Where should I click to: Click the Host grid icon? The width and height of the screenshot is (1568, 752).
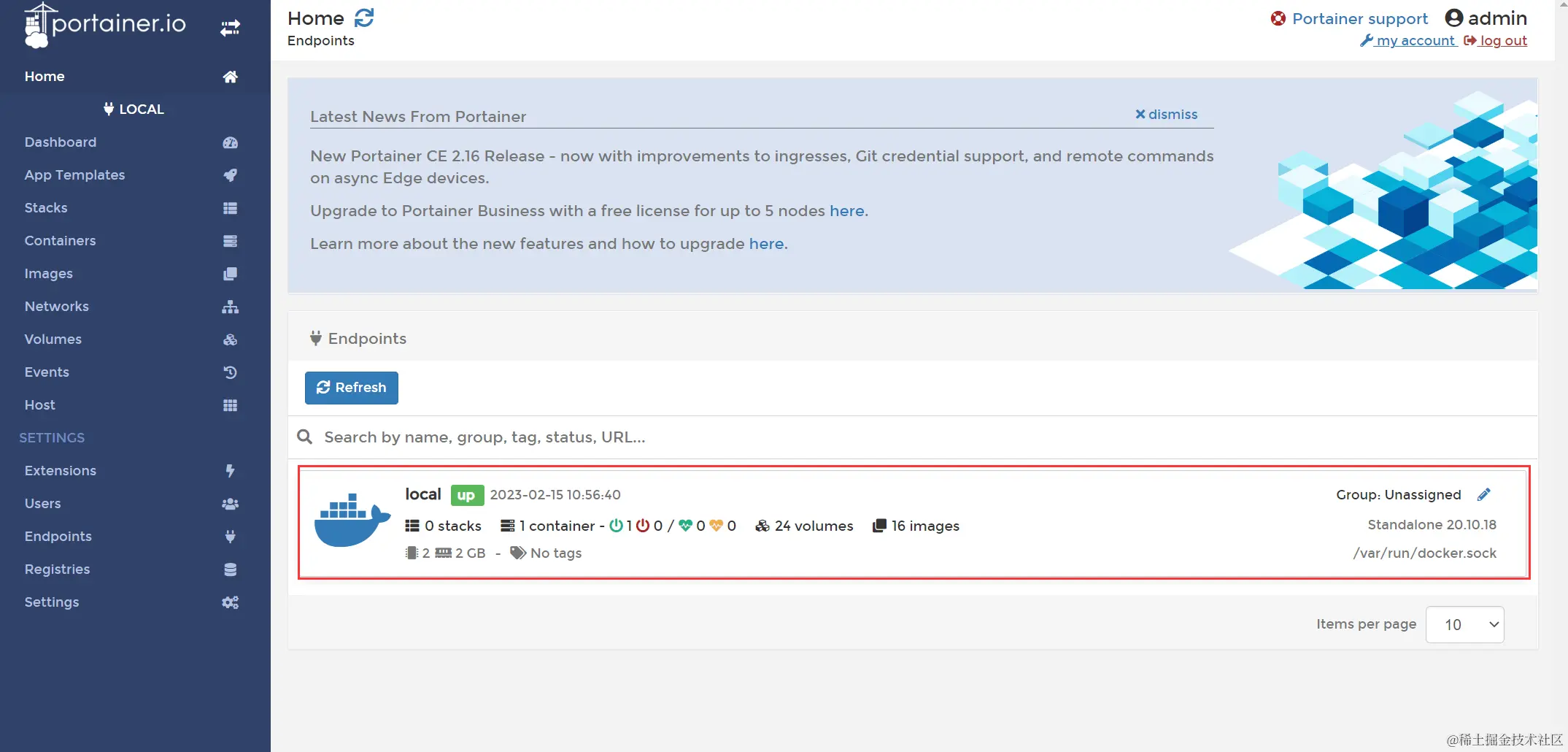[230, 405]
